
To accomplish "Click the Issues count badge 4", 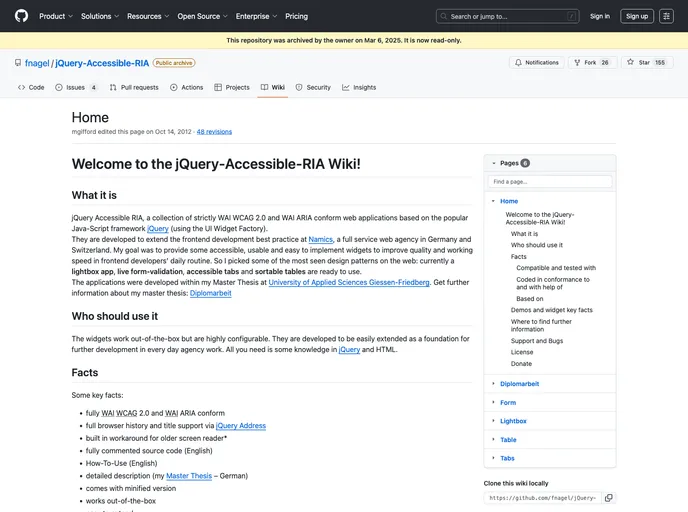I will (93, 87).
